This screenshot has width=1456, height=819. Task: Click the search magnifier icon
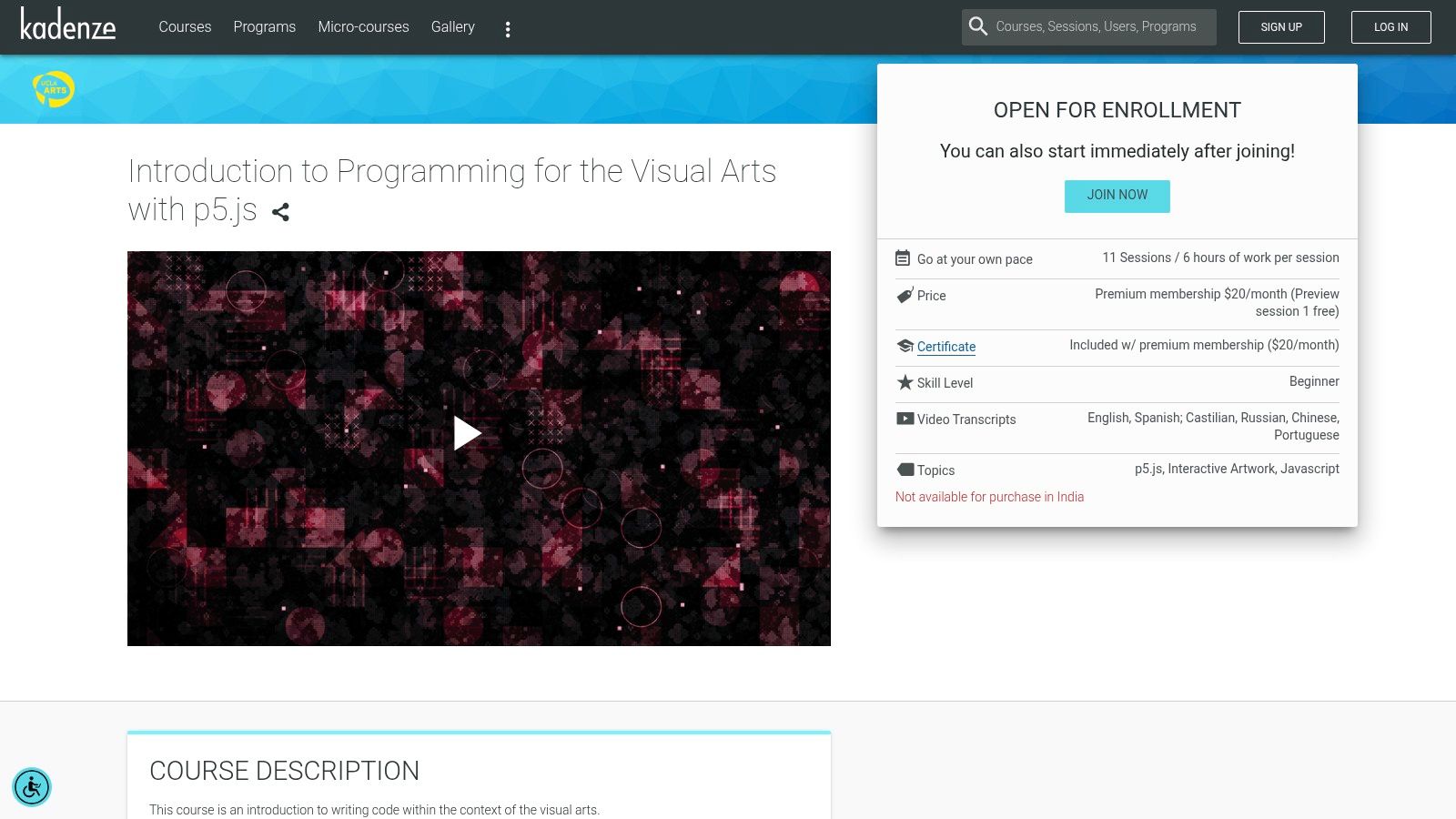coord(978,26)
